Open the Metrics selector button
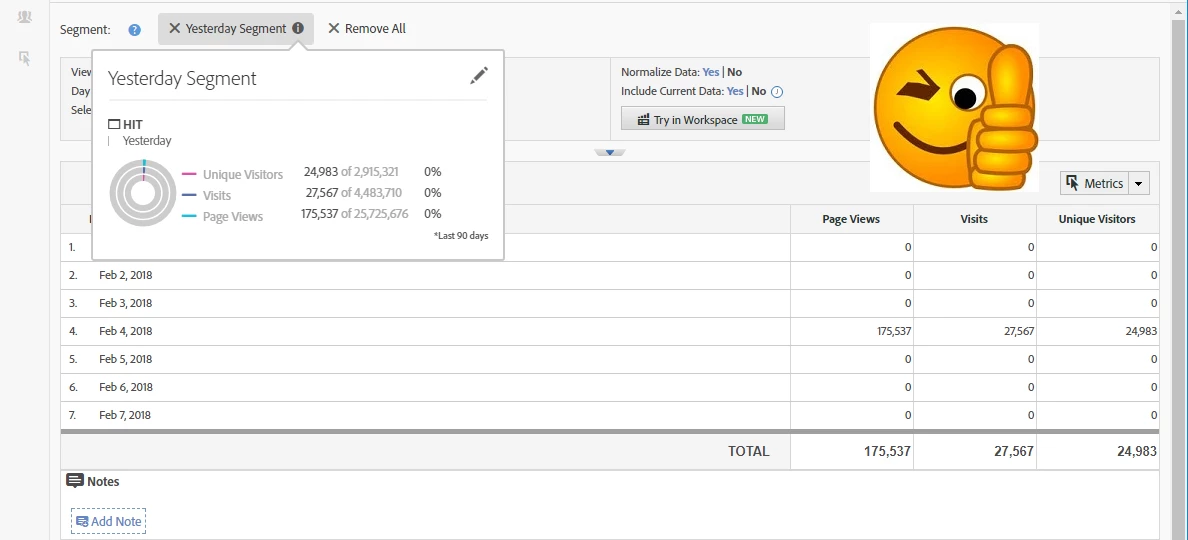This screenshot has width=1188, height=540. point(1094,183)
